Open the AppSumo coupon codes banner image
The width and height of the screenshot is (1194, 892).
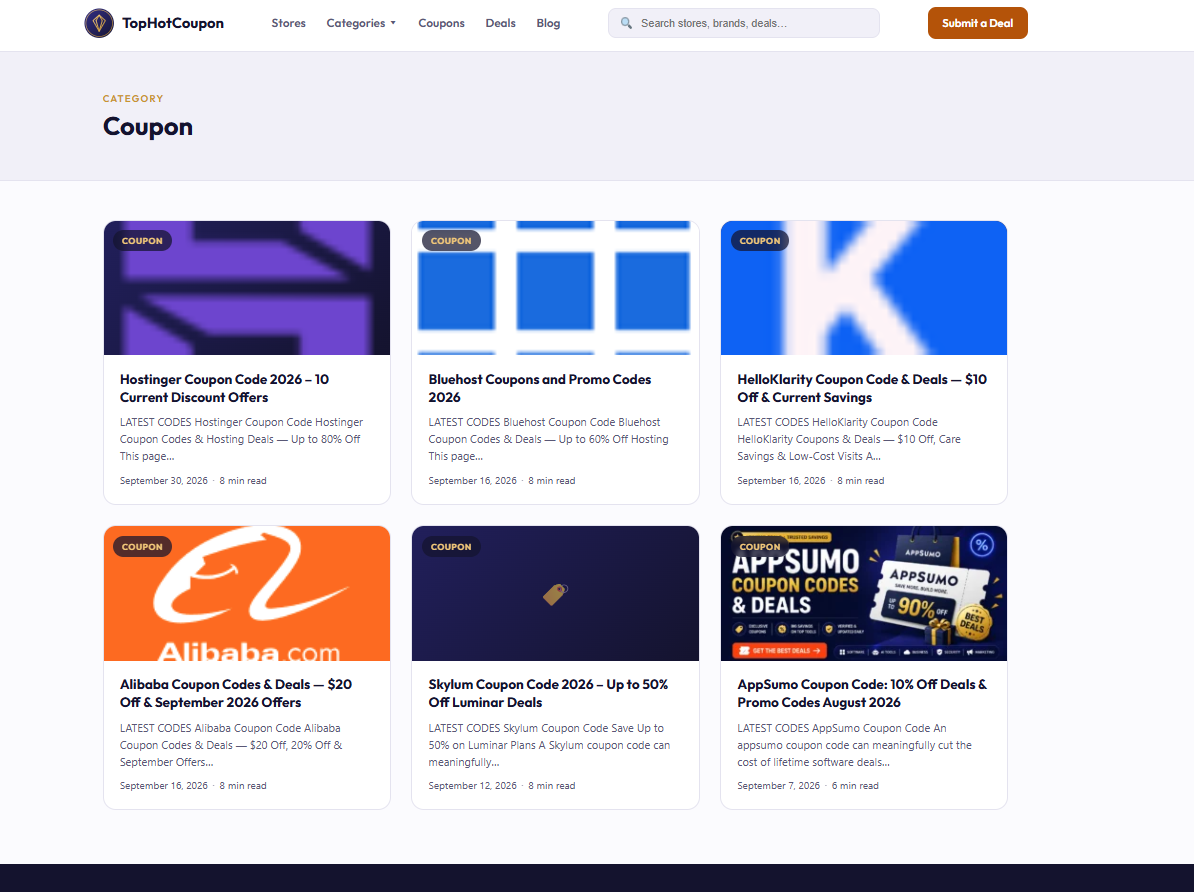864,593
